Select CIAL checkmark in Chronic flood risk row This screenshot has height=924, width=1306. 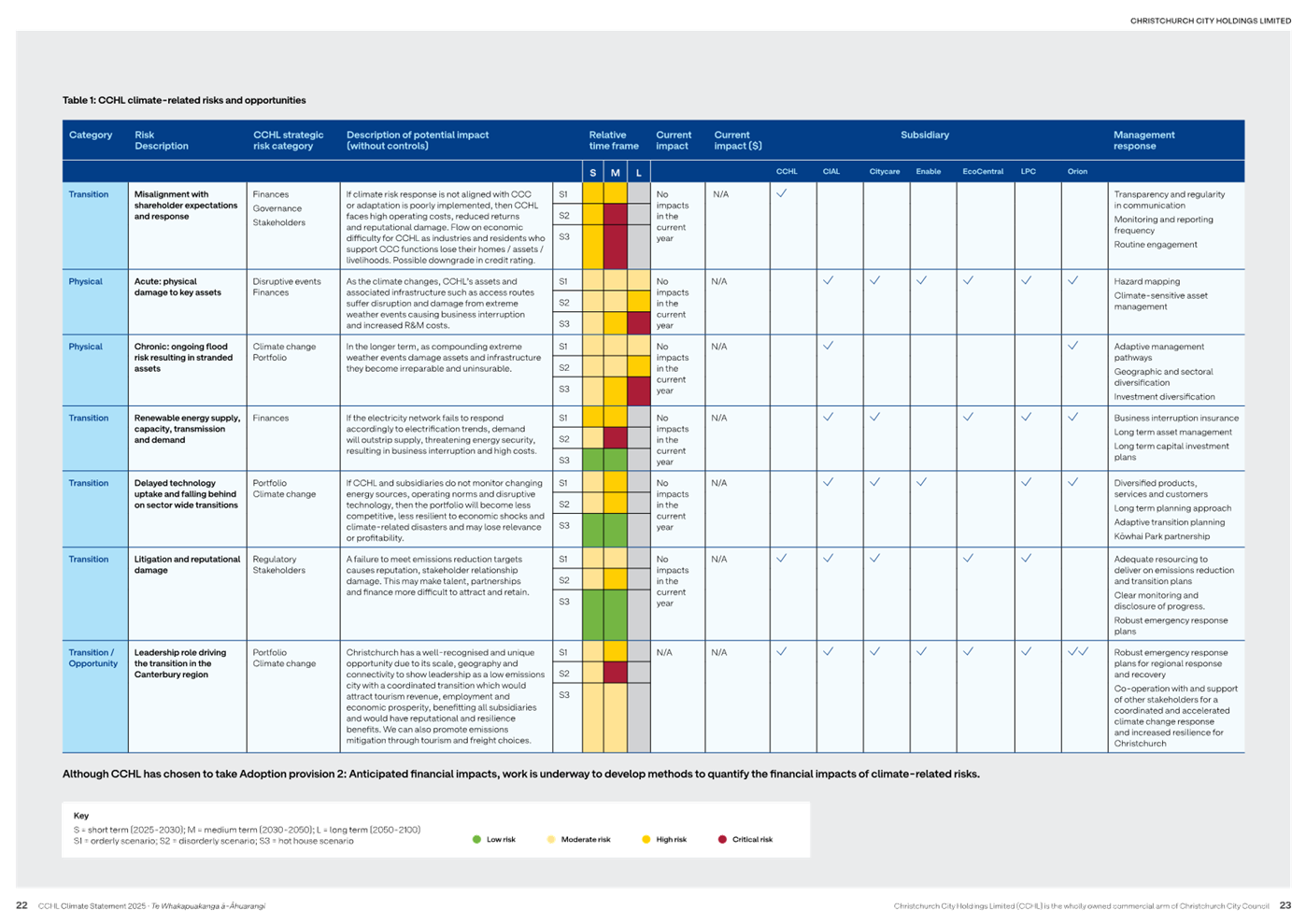[x=828, y=346]
